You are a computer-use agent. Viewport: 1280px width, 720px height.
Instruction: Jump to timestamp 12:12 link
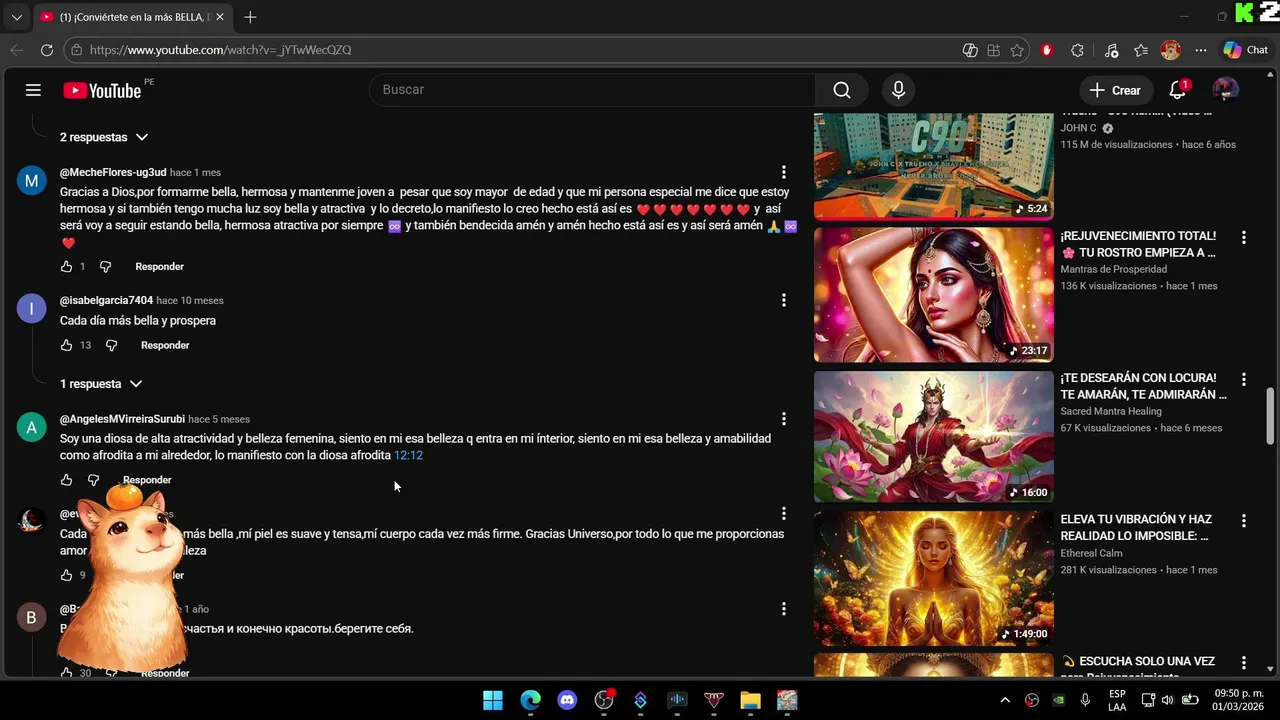pos(408,455)
